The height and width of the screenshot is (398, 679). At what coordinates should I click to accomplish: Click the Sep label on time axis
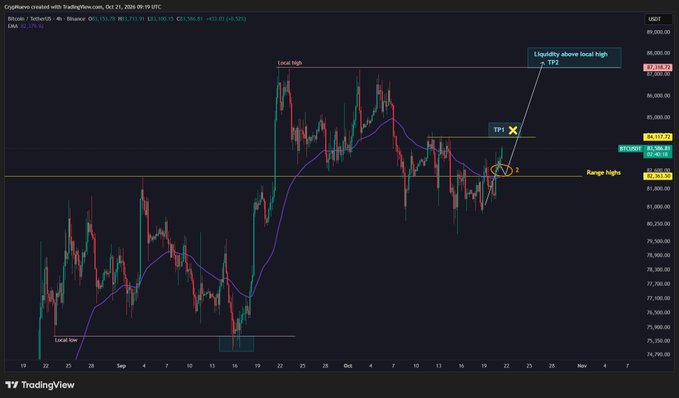tap(121, 366)
